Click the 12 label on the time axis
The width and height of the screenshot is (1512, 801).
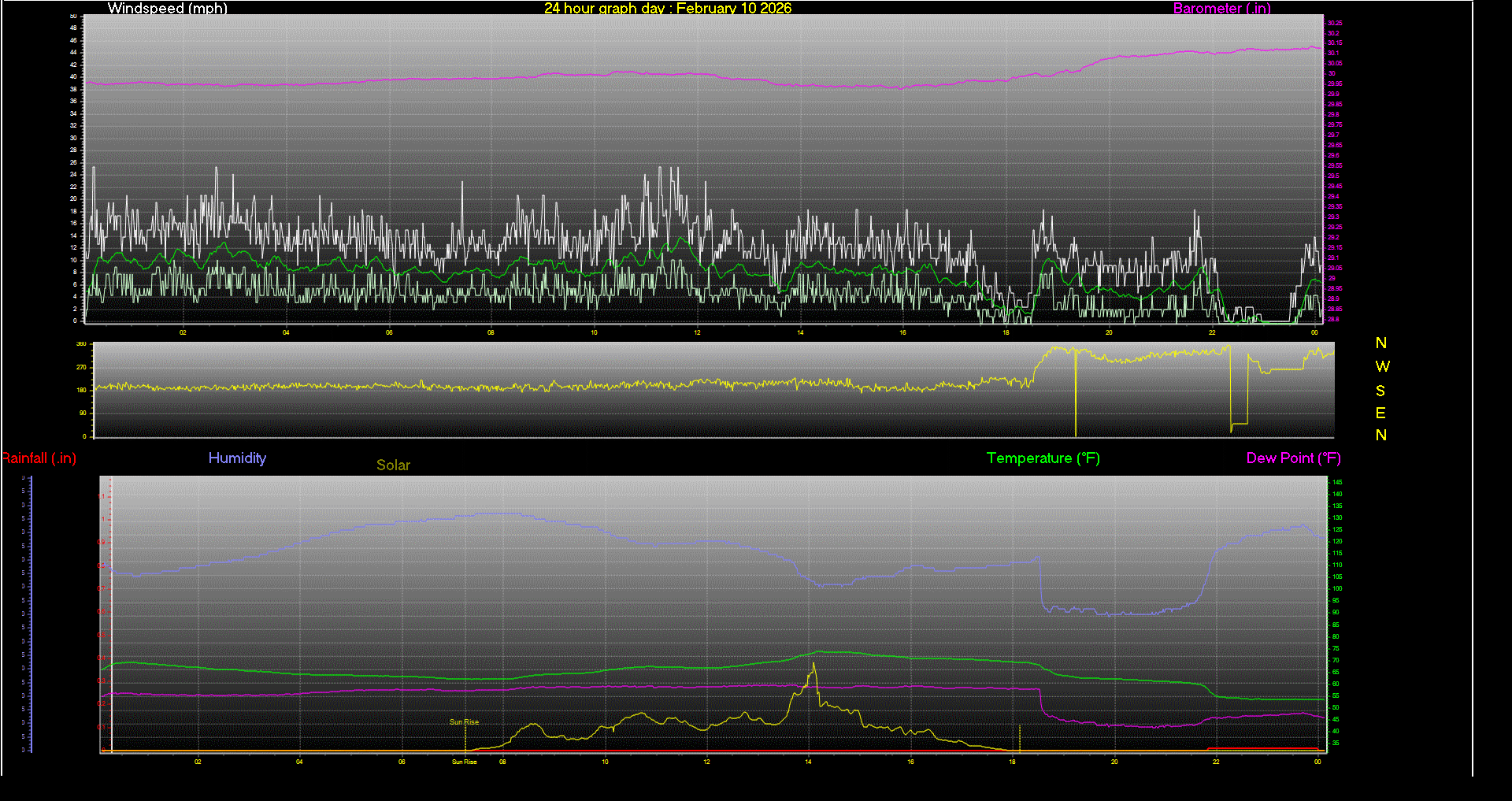[706, 762]
